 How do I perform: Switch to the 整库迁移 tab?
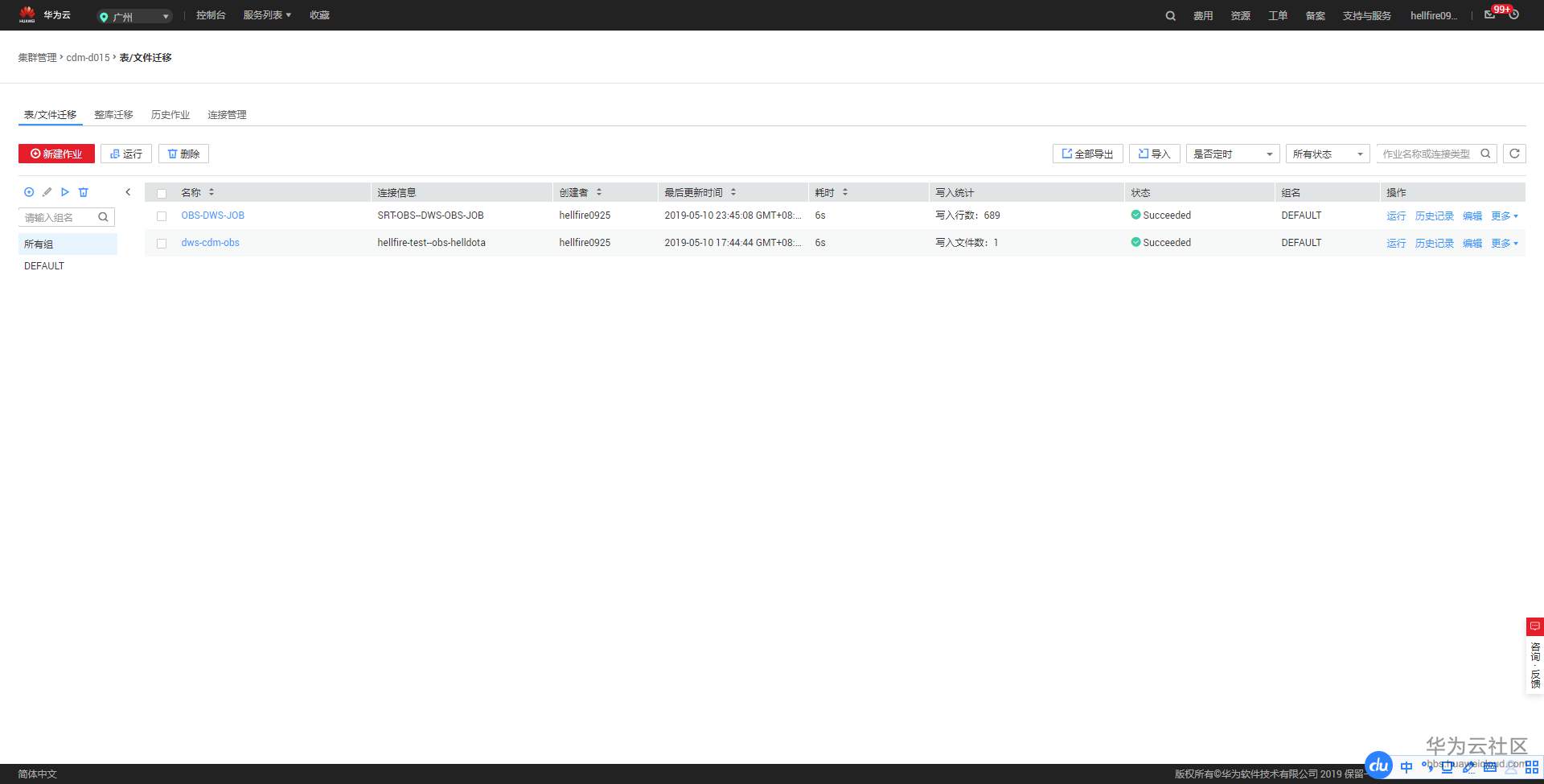[x=113, y=114]
